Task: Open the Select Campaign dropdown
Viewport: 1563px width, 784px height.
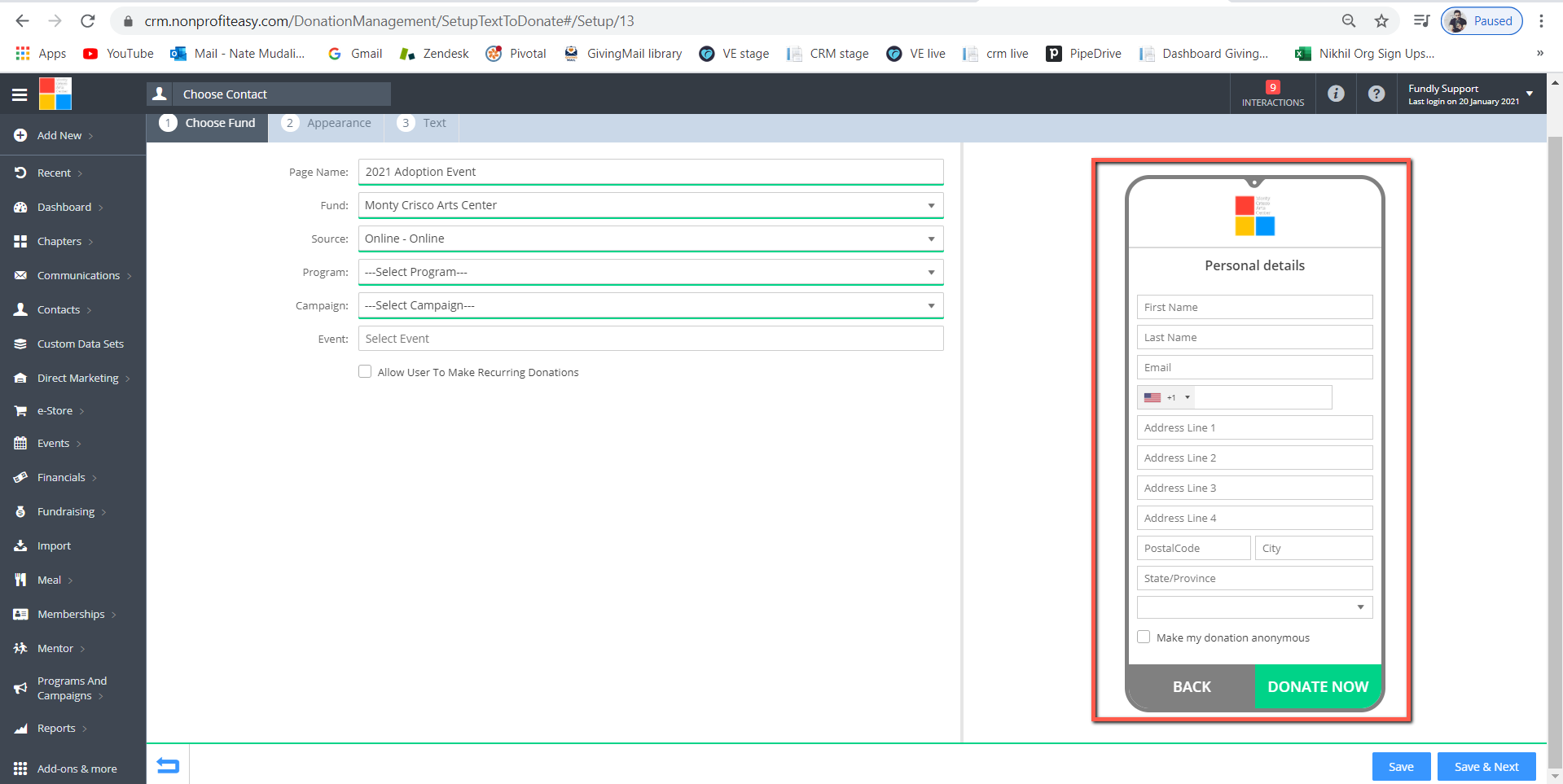Action: coord(651,305)
